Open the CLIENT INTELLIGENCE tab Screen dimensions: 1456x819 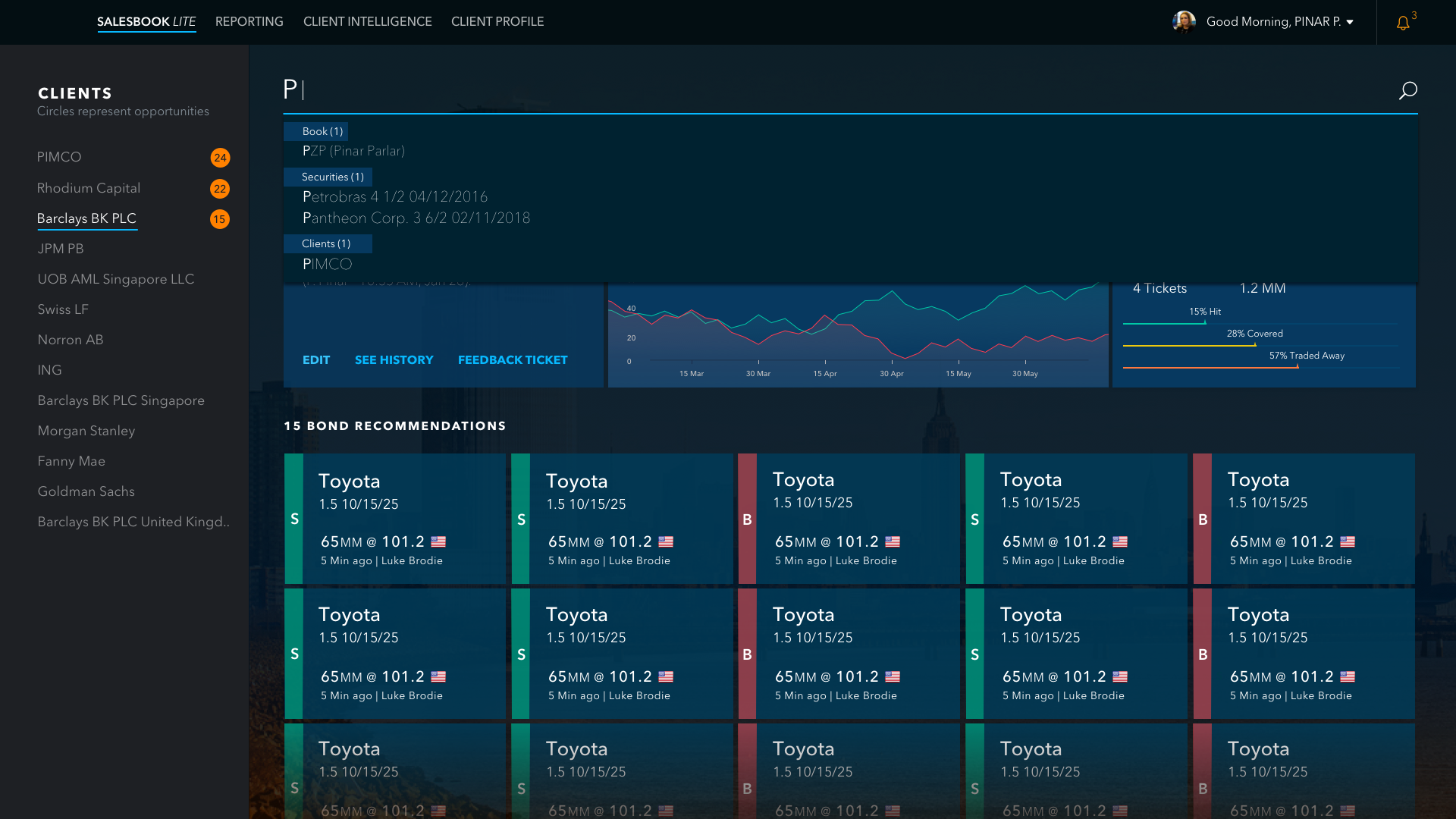(368, 22)
